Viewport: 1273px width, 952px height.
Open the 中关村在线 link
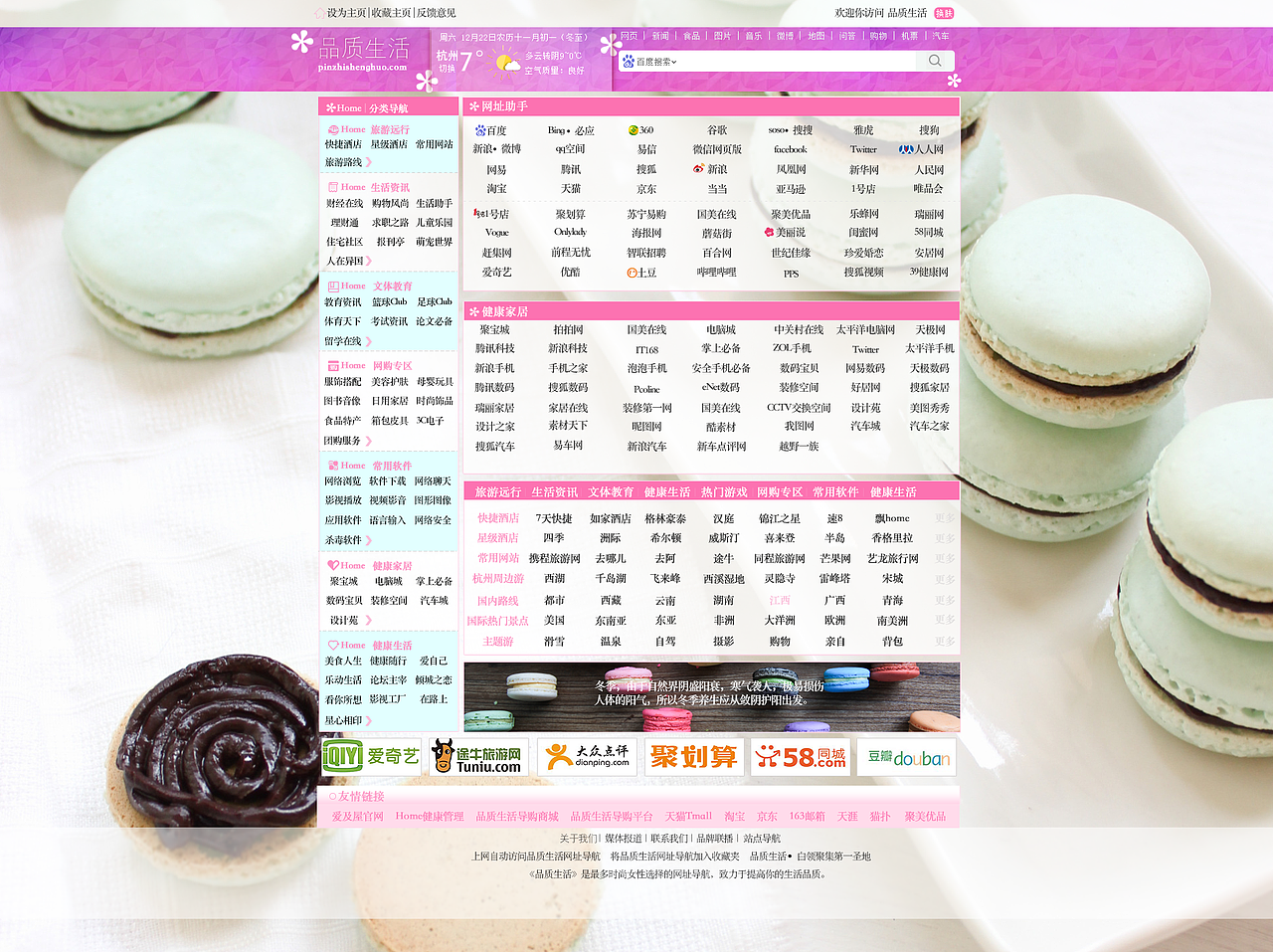point(799,330)
